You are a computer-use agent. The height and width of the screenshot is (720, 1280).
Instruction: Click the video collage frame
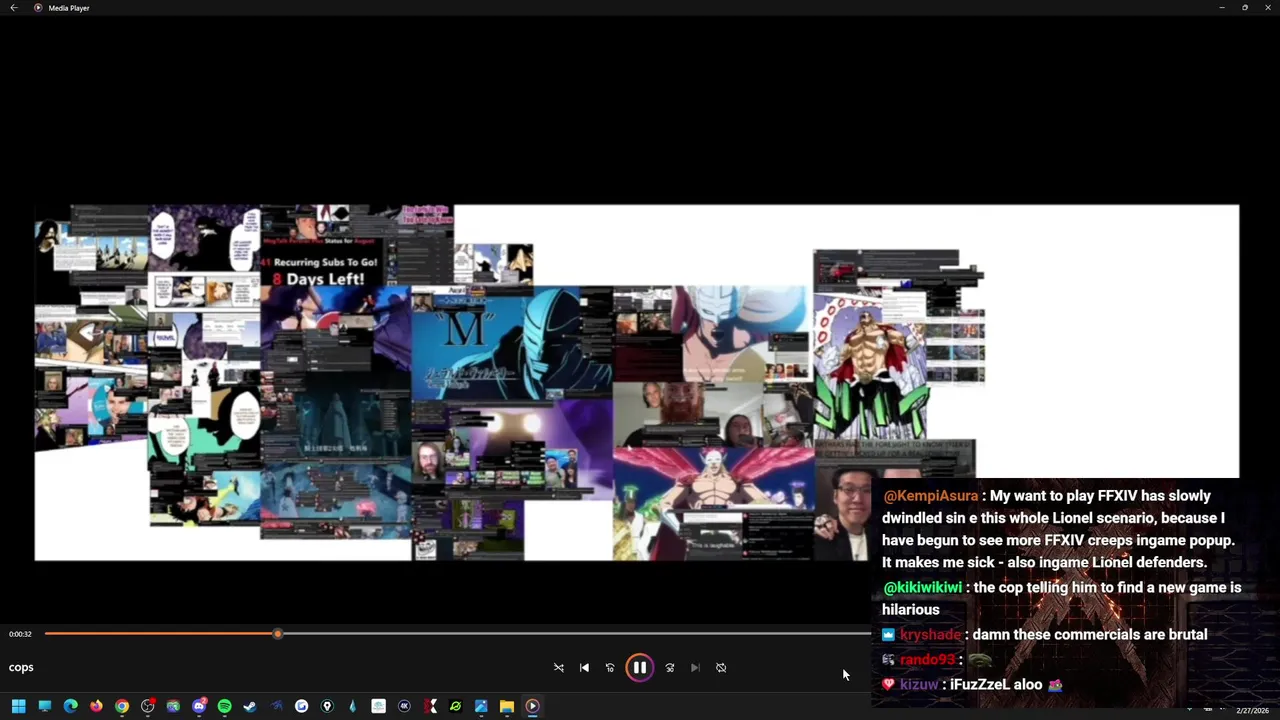tap(636, 382)
